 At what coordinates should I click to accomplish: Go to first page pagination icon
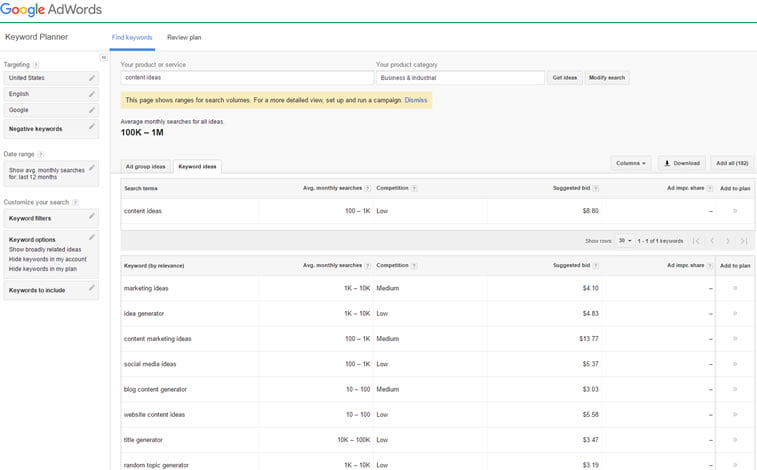696,241
